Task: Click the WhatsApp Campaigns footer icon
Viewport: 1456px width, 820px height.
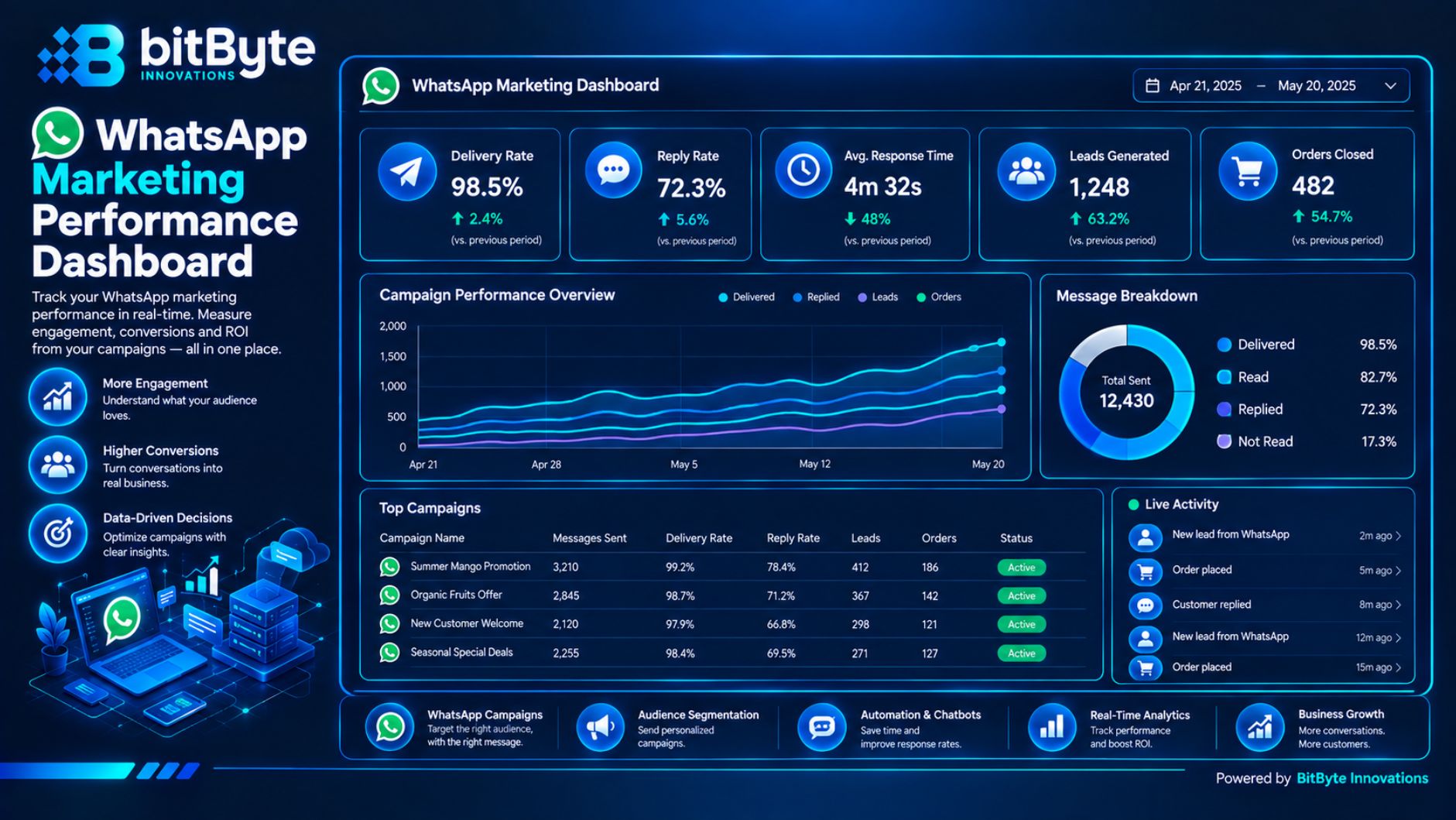Action: tap(389, 727)
